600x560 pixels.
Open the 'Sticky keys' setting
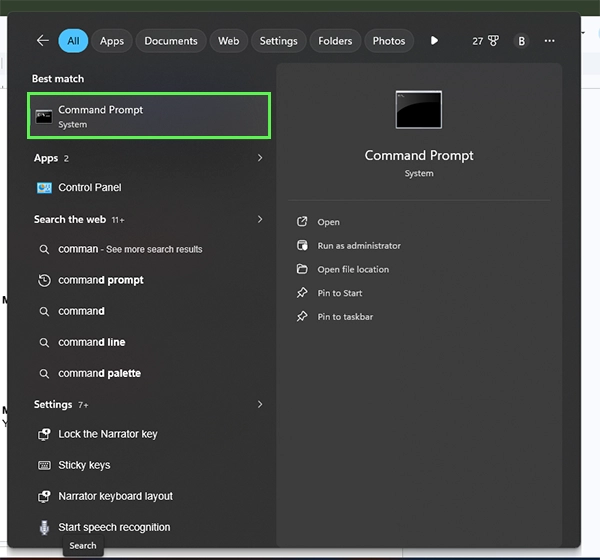click(149, 465)
